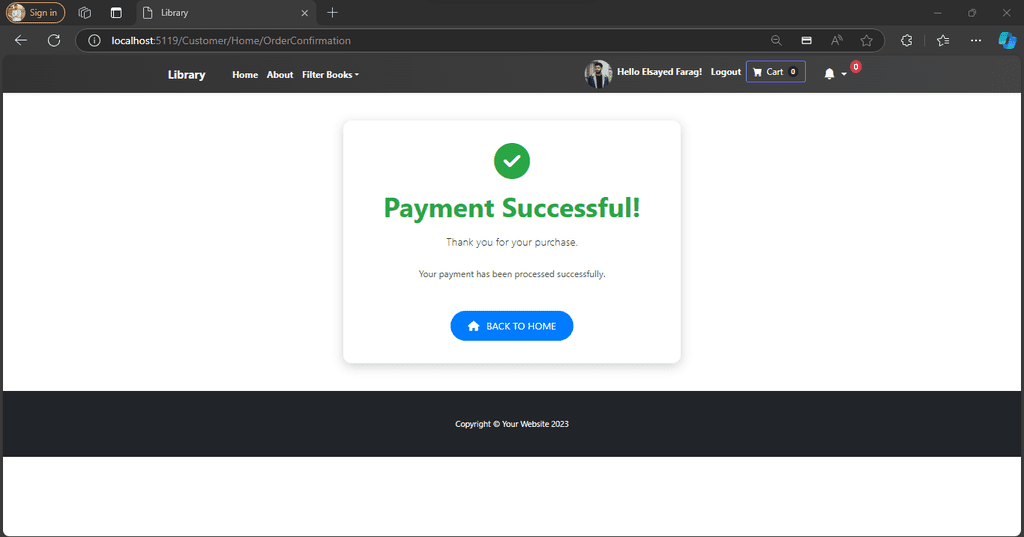Click 'Your payment has been processed successfully.' text

[512, 274]
